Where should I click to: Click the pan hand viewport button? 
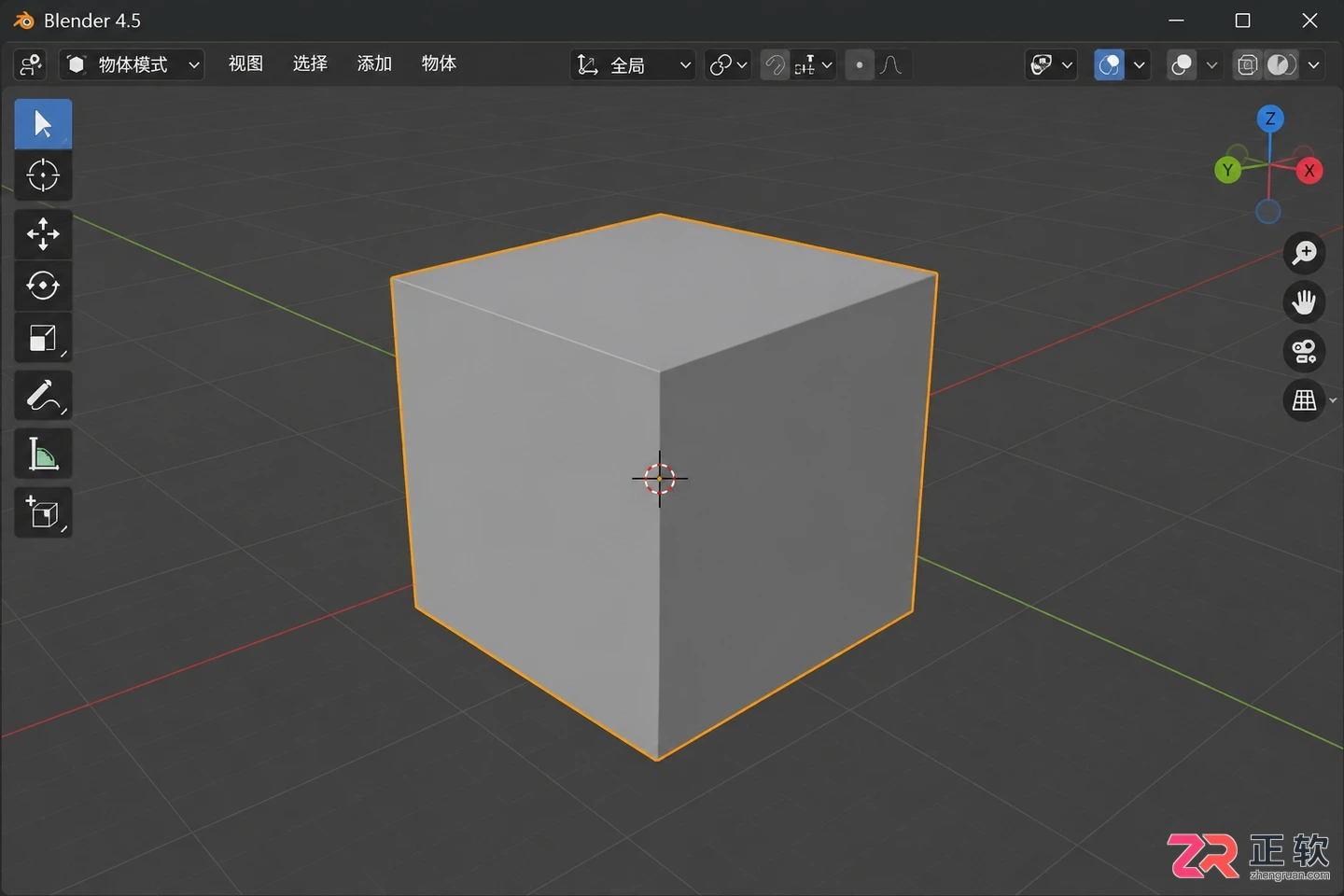1304,302
